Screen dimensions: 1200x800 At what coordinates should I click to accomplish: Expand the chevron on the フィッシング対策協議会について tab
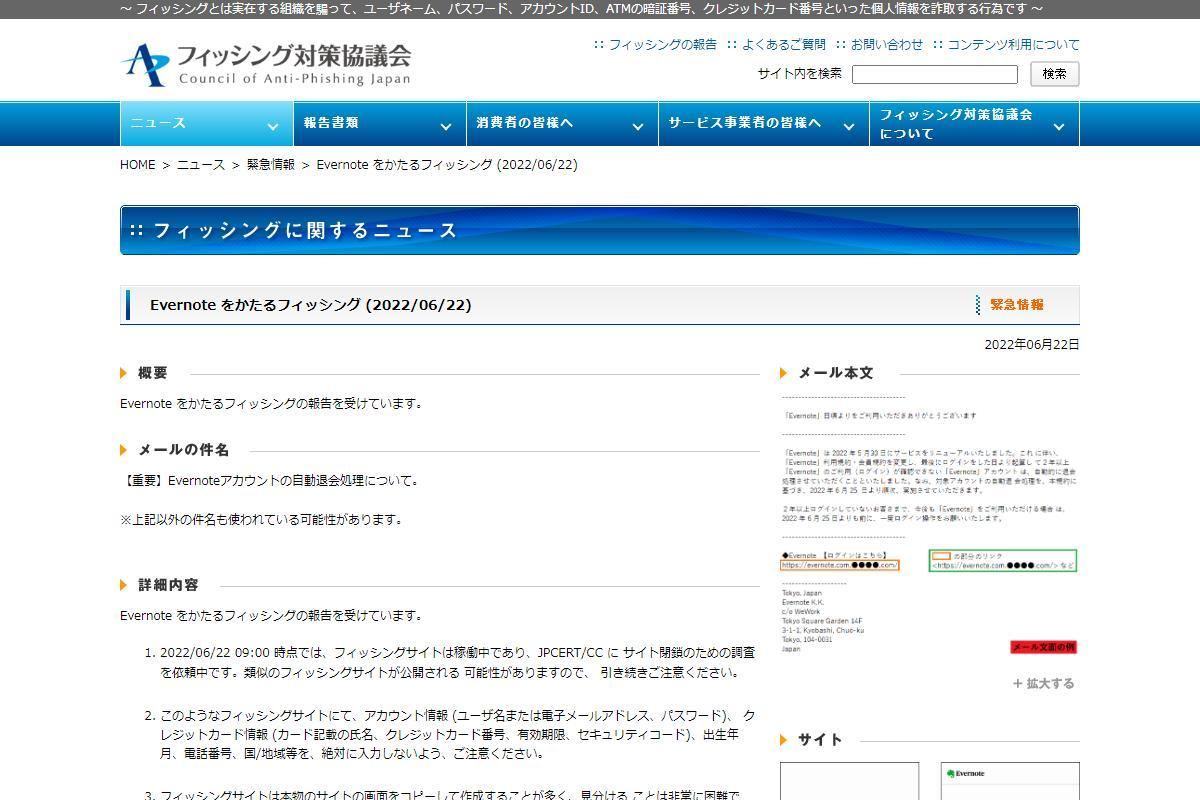click(x=1059, y=126)
